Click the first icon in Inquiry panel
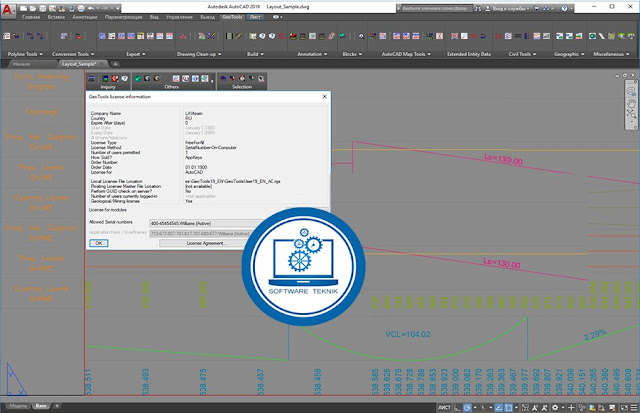This screenshot has height=413, width=640. tap(91, 78)
